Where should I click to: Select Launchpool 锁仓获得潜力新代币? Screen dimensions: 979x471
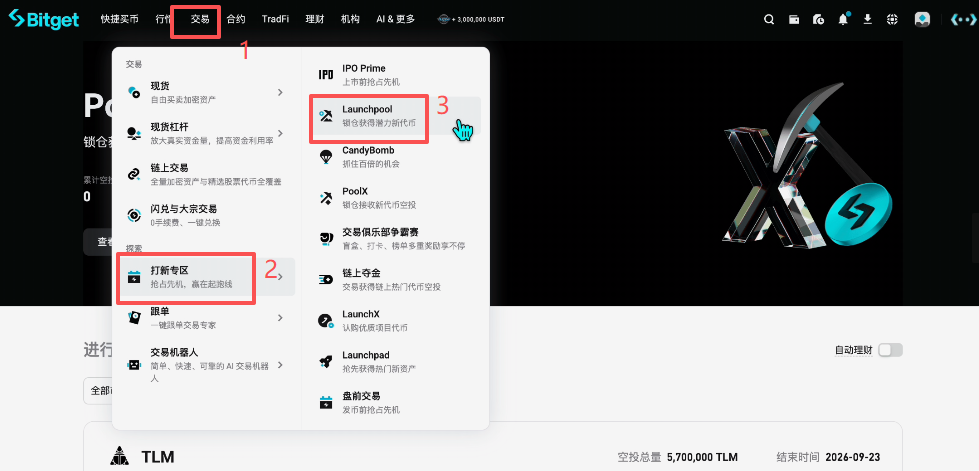pos(395,116)
